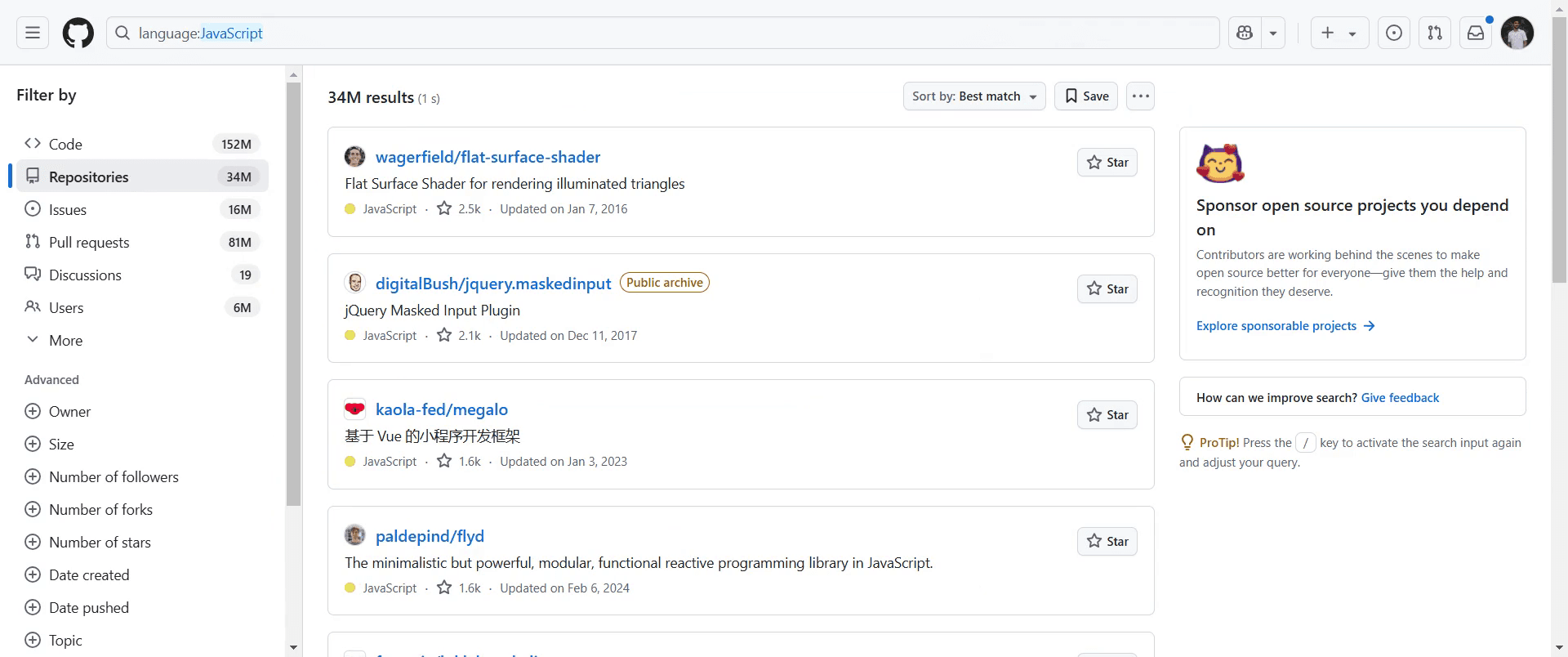
Task: Add Number of forks filter
Action: tap(142, 509)
